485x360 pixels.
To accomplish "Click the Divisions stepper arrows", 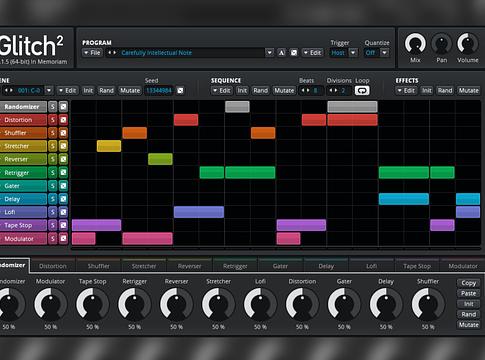I will (x=333, y=90).
